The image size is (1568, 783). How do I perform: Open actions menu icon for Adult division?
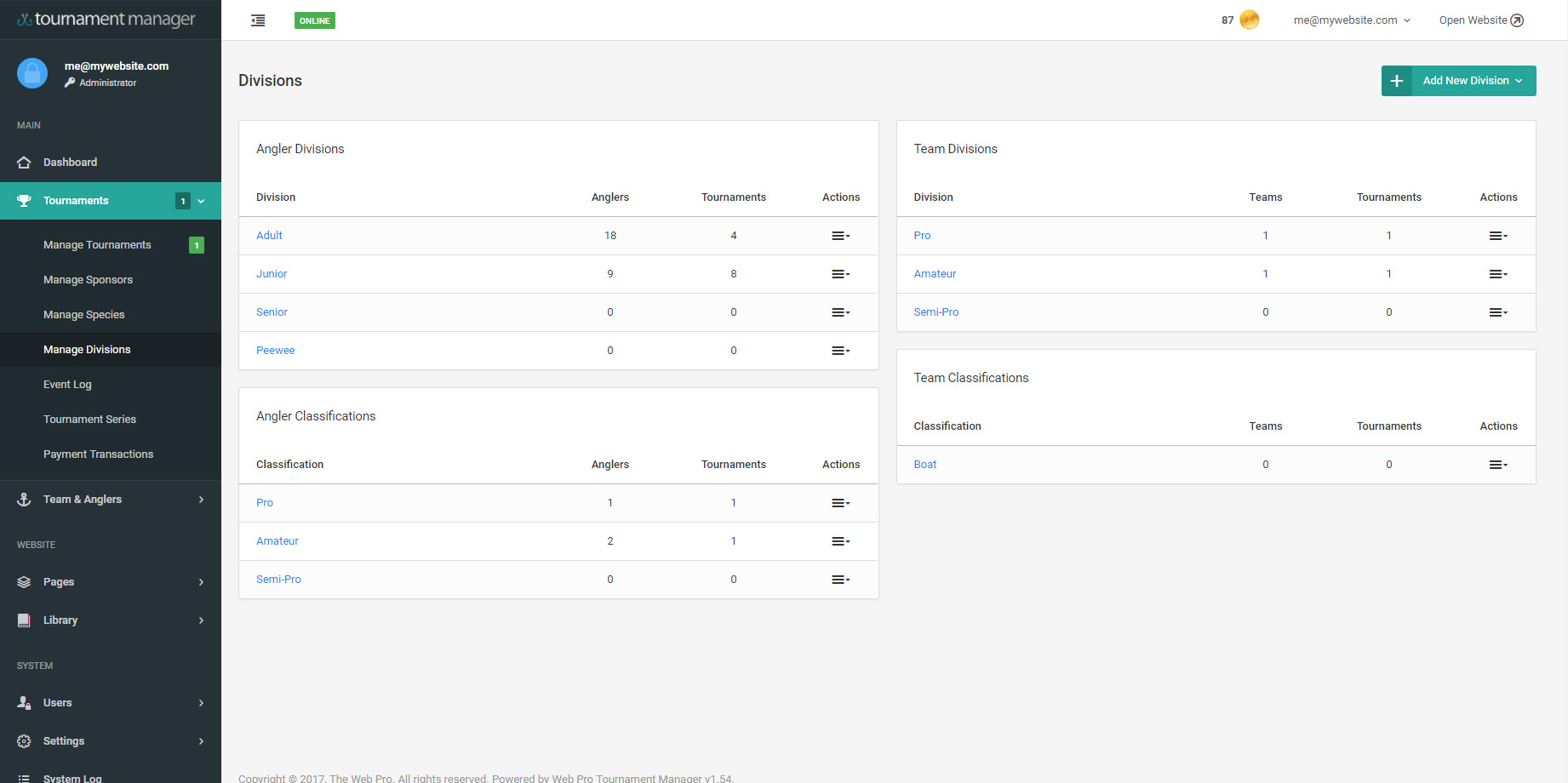coord(840,236)
